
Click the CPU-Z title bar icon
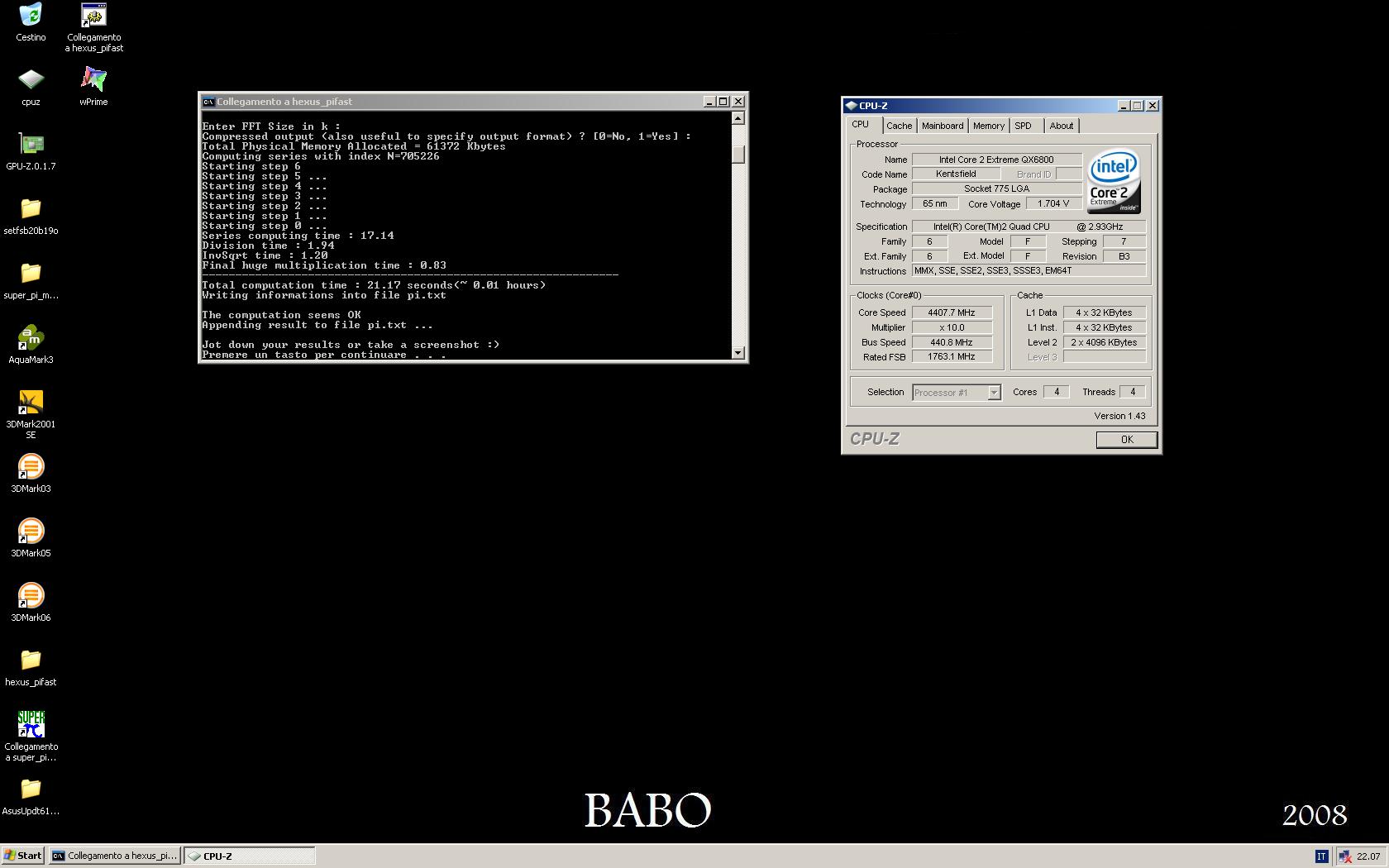[851, 105]
